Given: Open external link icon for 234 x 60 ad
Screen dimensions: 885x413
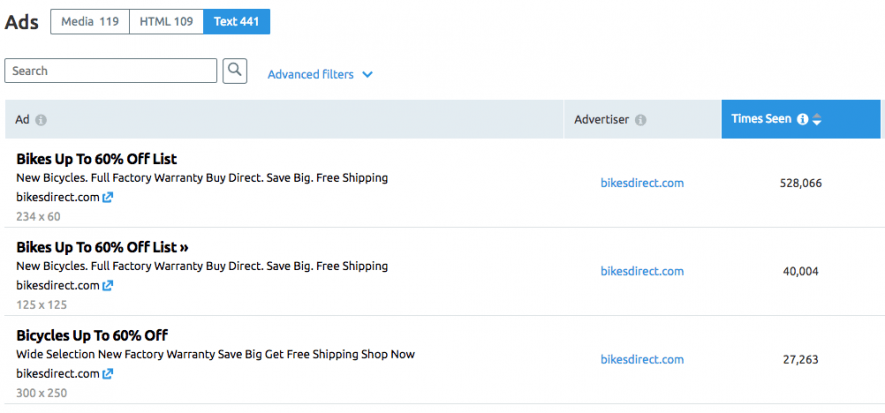Looking at the screenshot, I should click(x=108, y=197).
